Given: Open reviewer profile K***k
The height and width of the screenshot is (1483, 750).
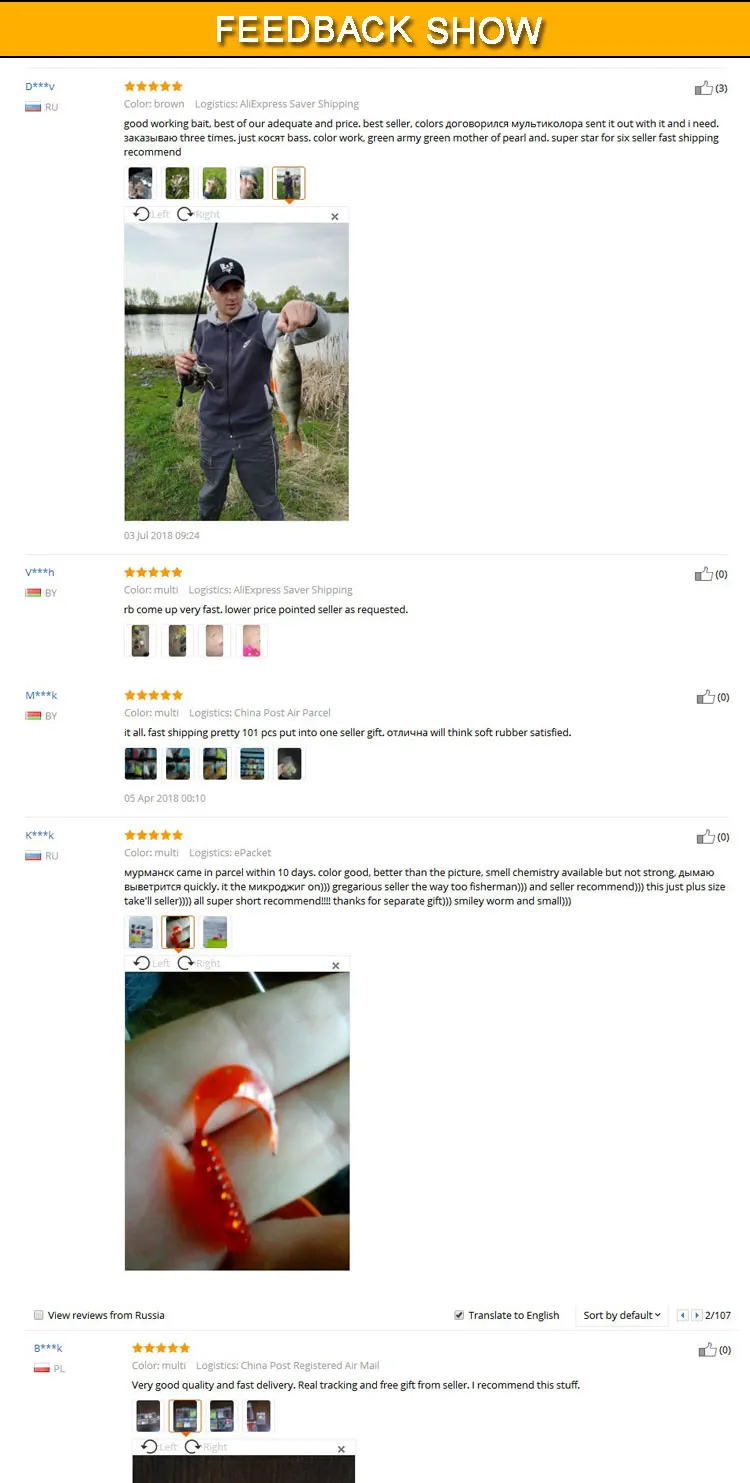Looking at the screenshot, I should pos(40,835).
